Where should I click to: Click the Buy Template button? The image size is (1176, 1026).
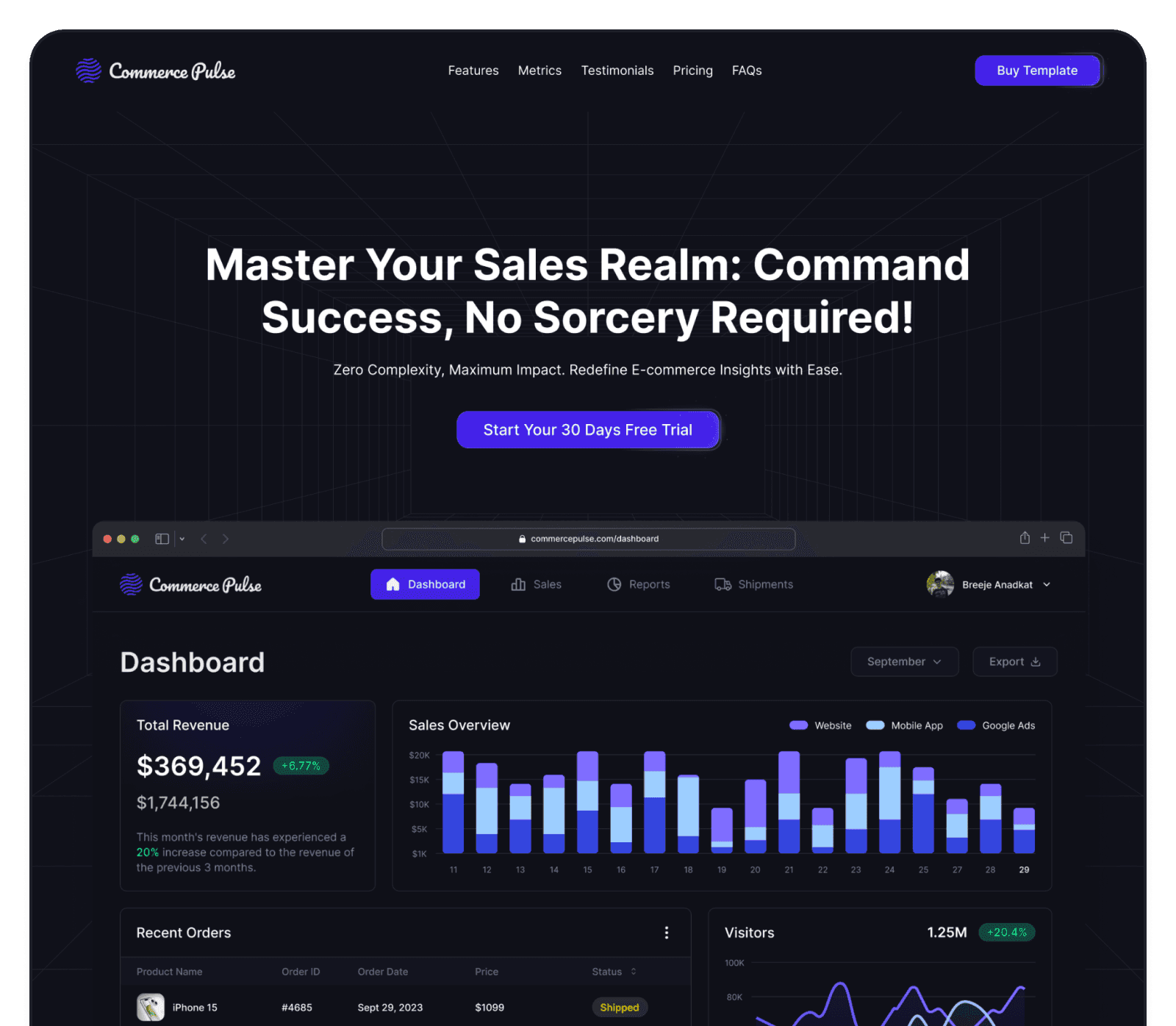pos(1037,71)
